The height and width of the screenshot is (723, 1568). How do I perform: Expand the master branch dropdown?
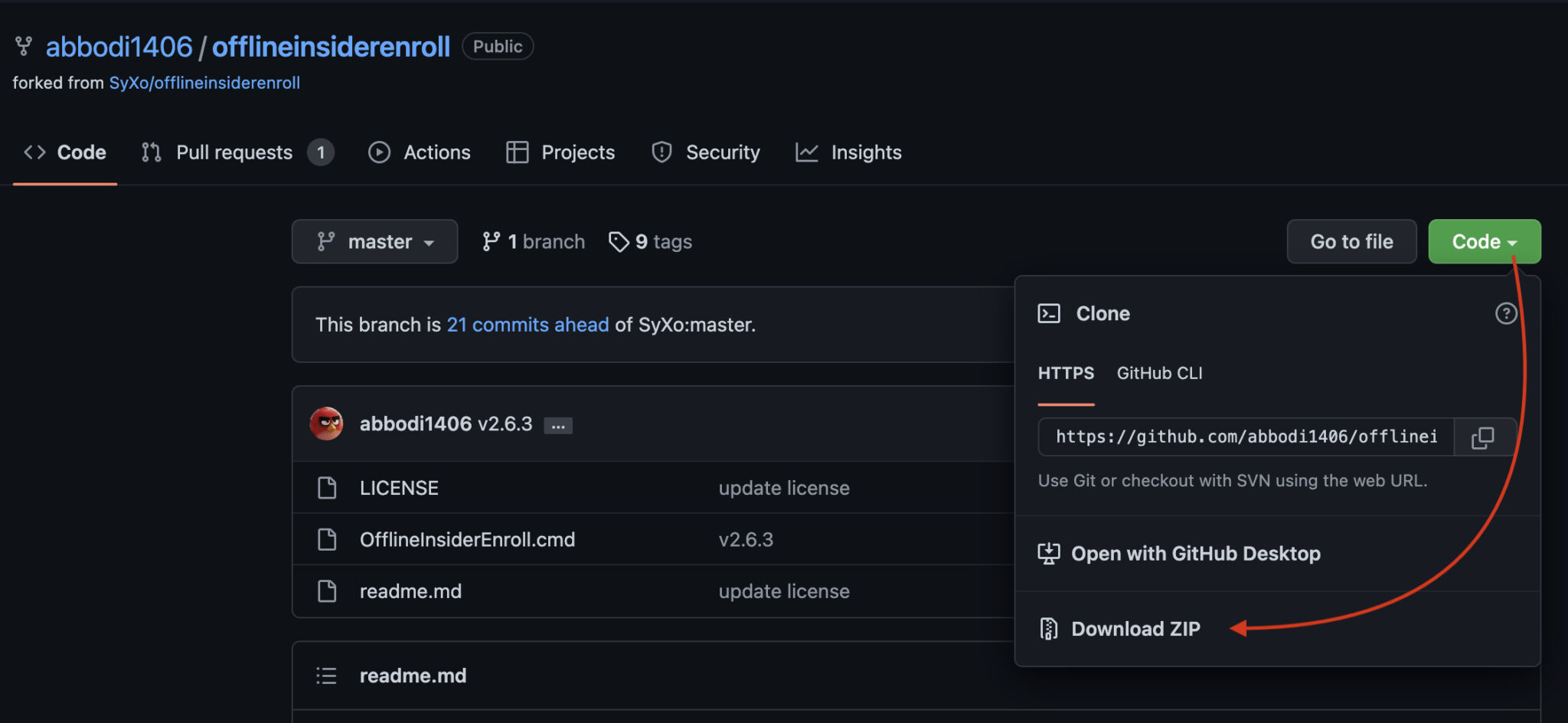[x=374, y=242]
